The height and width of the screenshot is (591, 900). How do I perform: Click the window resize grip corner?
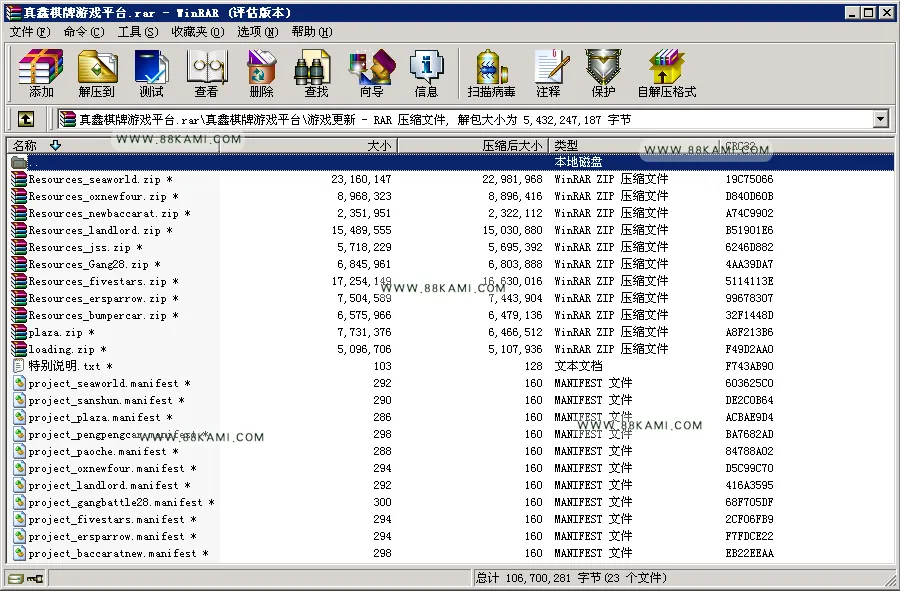pyautogui.click(x=890, y=580)
